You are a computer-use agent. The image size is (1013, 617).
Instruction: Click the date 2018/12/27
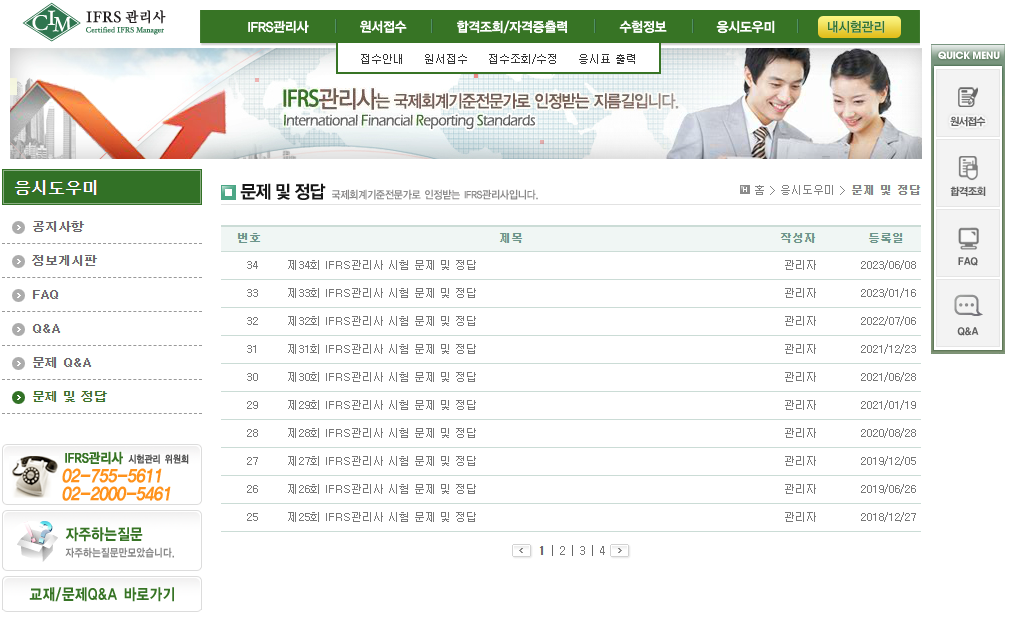pos(888,517)
